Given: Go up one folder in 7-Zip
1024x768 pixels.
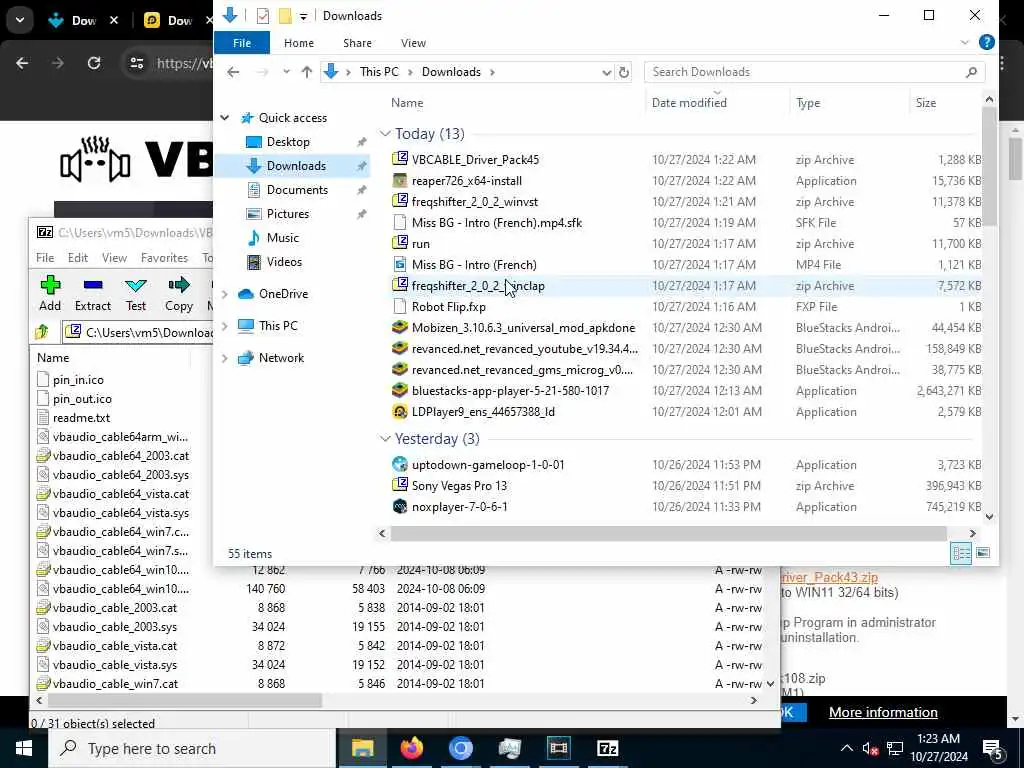Looking at the screenshot, I should 42,332.
